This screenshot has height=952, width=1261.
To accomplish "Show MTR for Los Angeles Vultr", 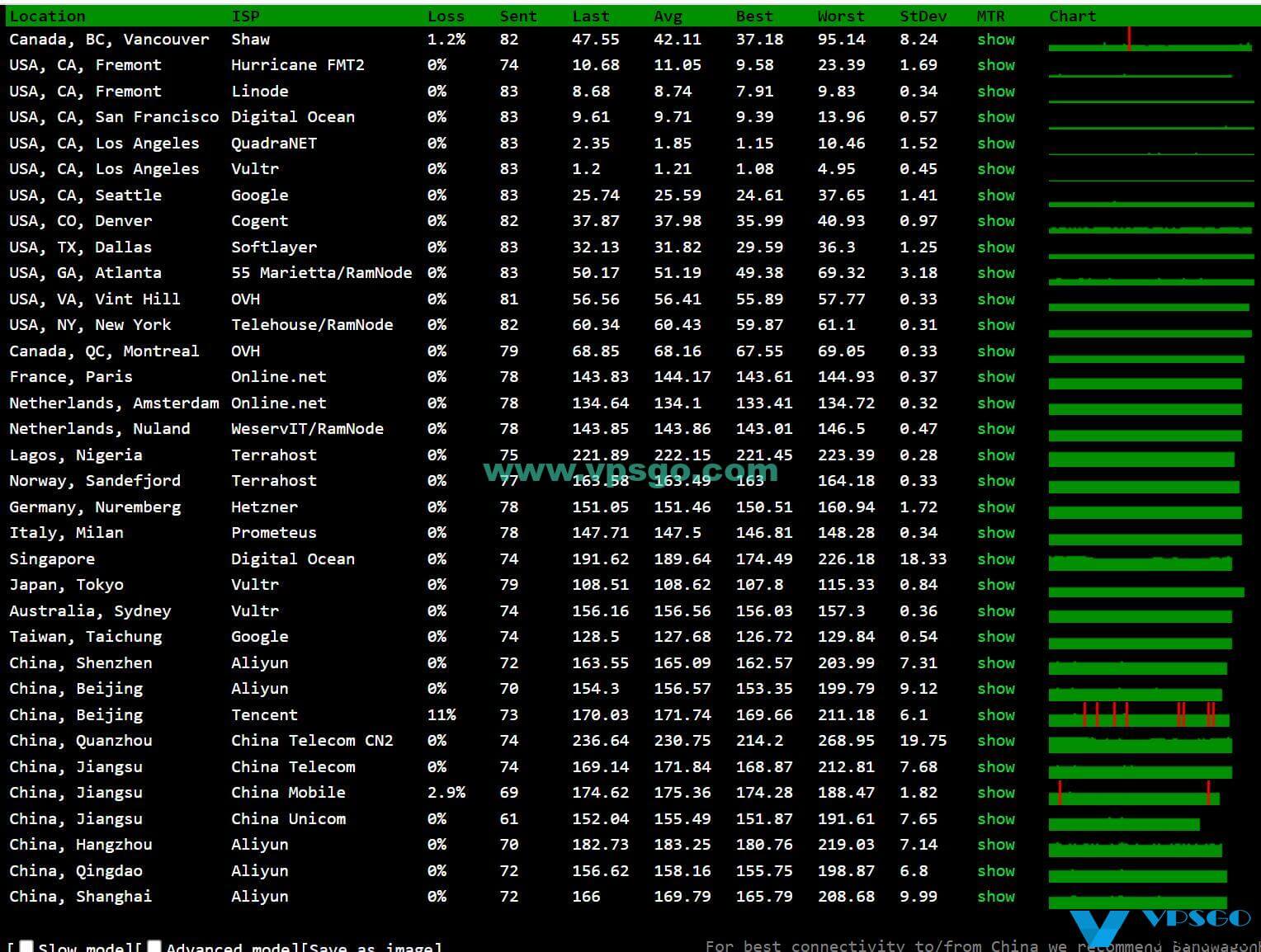I will [996, 169].
